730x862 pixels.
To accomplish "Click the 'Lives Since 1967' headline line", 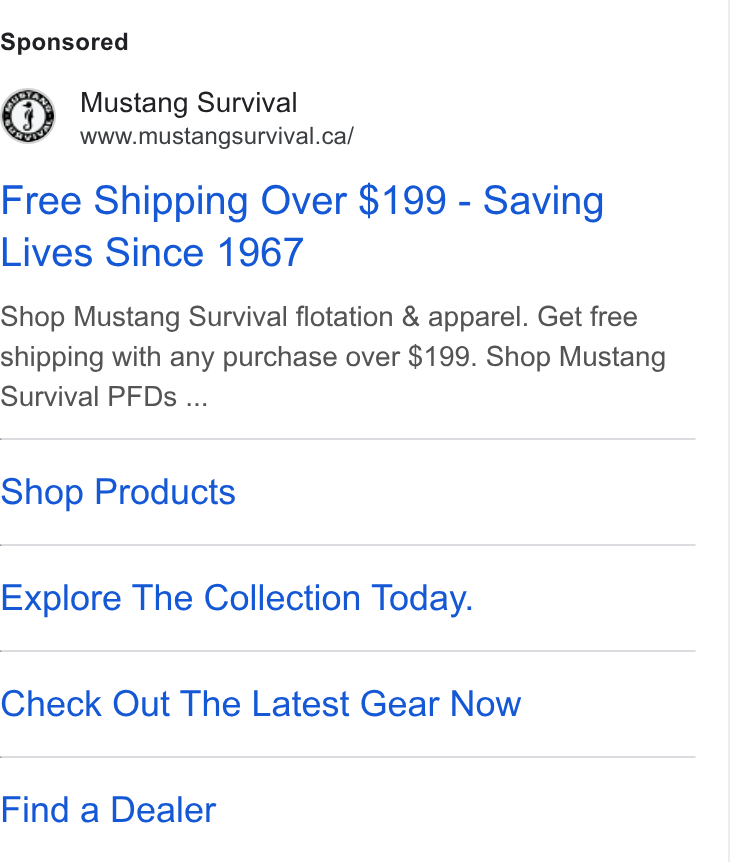I will pyautogui.click(x=152, y=252).
